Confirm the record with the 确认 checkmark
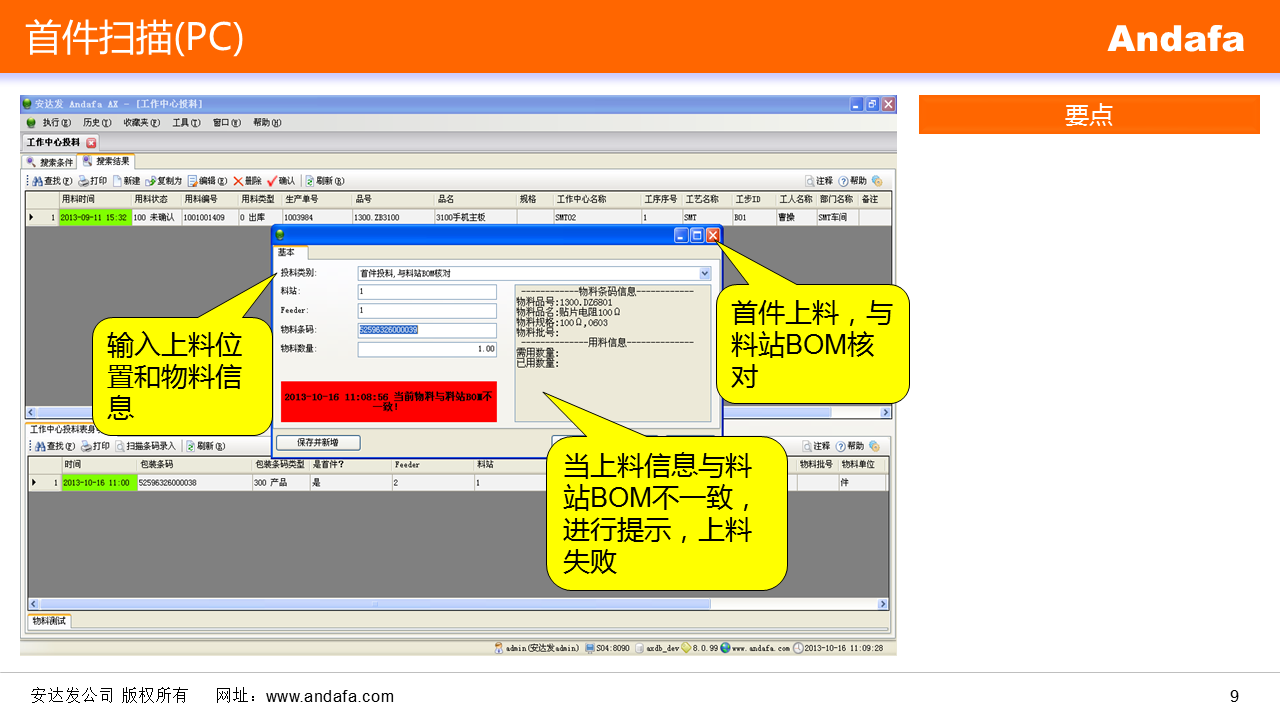 [281, 181]
